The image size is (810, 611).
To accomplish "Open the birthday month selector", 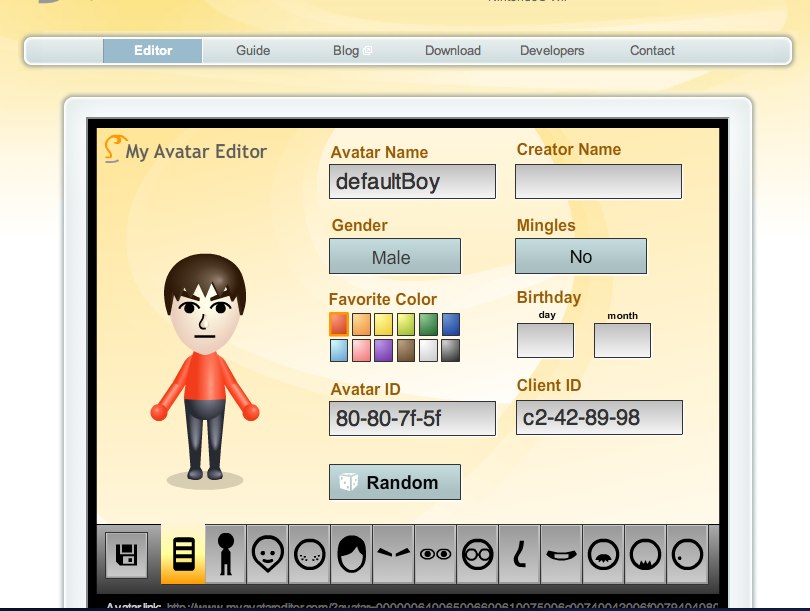I will (x=622, y=340).
